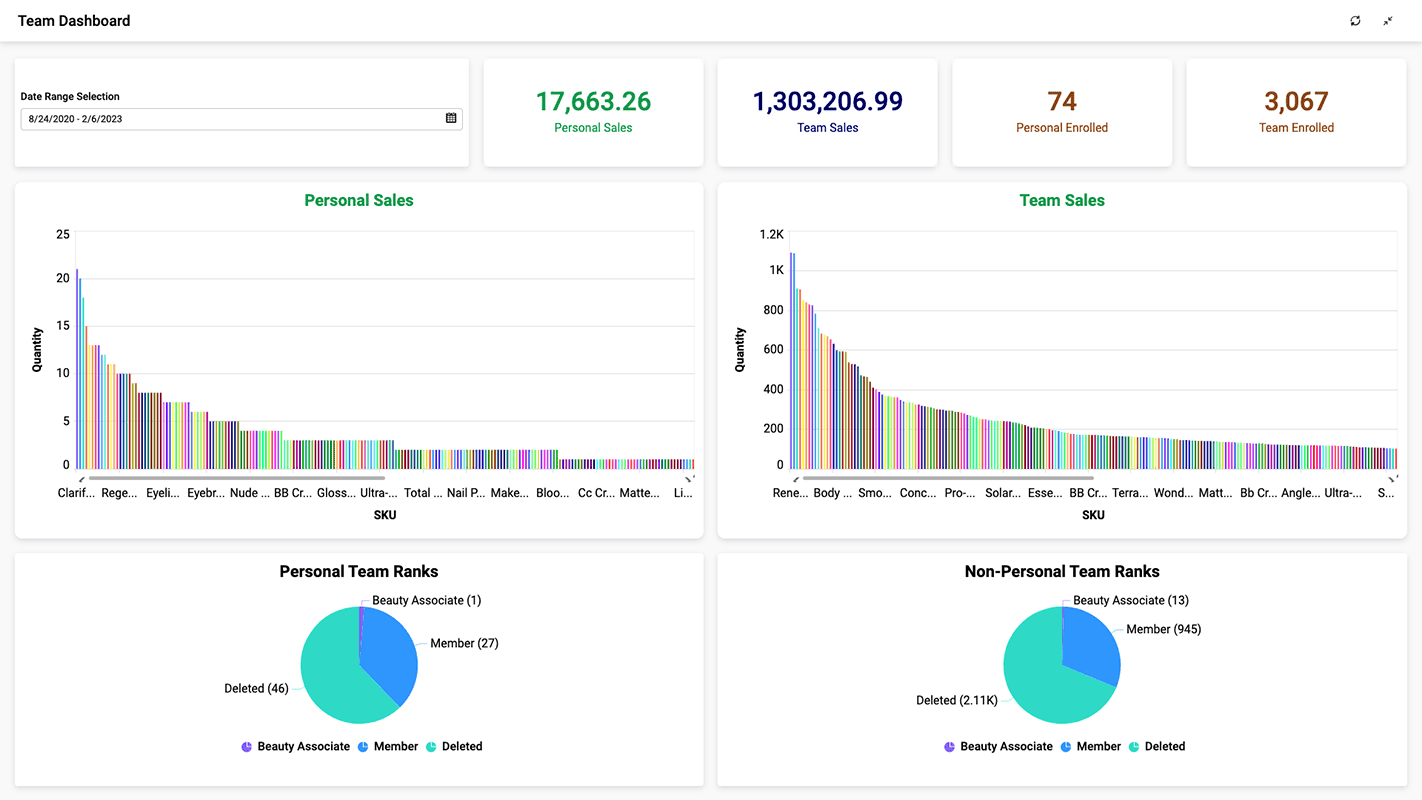Toggle Beauty Associate legend in Non-Personal Team Ranks
This screenshot has height=800, width=1422.
(x=999, y=747)
